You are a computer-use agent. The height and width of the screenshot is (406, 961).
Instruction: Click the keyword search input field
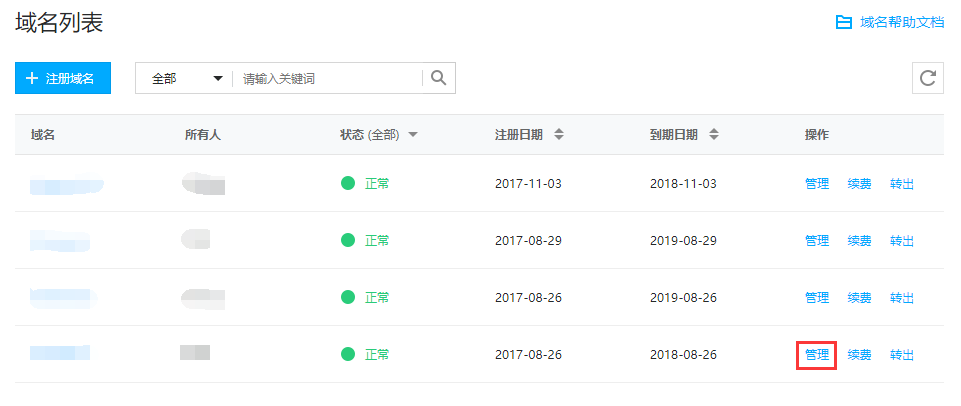click(x=330, y=78)
